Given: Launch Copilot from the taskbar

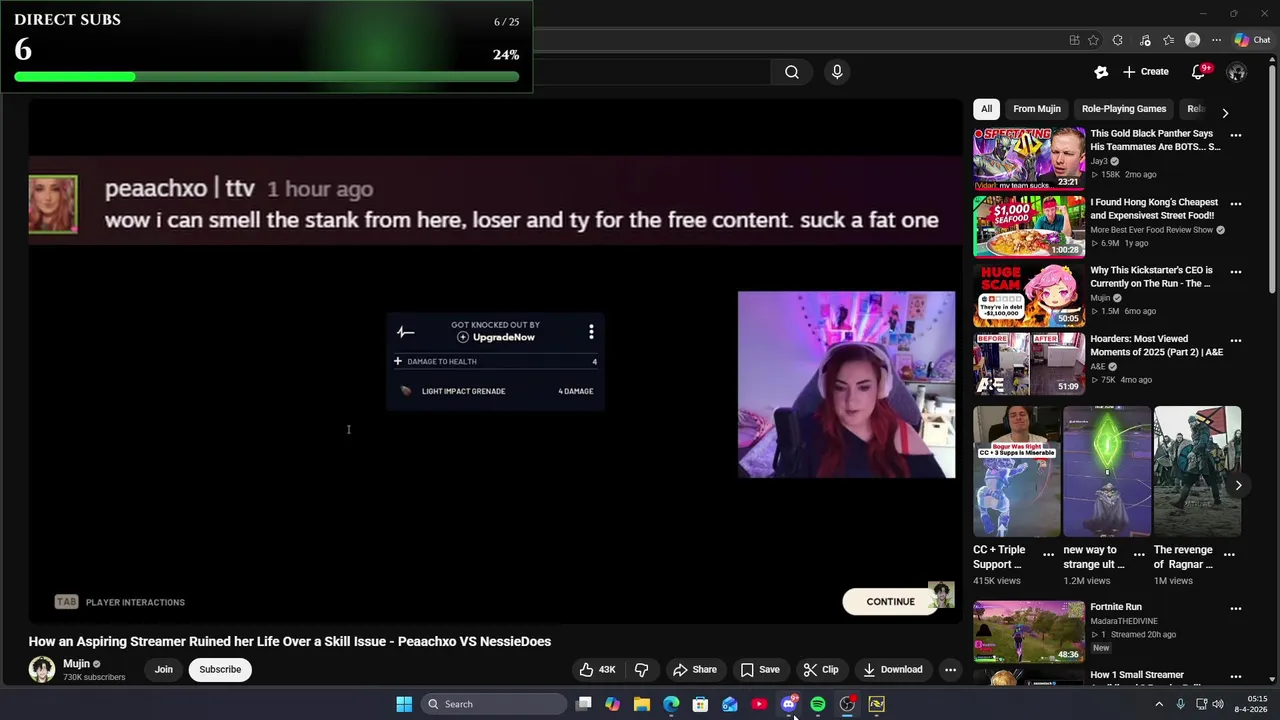Looking at the screenshot, I should [x=612, y=704].
